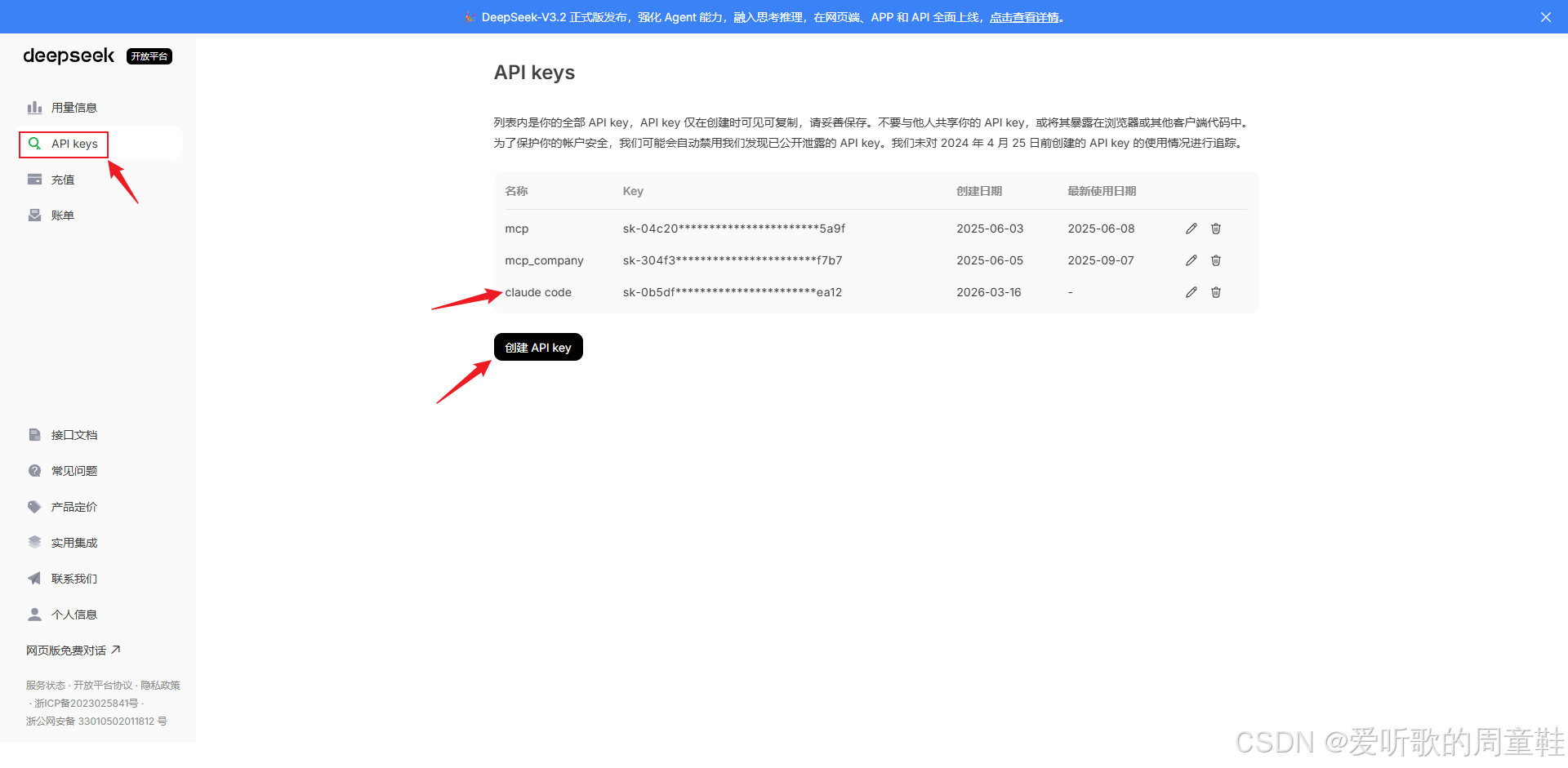The width and height of the screenshot is (1568, 768).
Task: Click key value ending in 5a9f
Action: pyautogui.click(x=734, y=229)
